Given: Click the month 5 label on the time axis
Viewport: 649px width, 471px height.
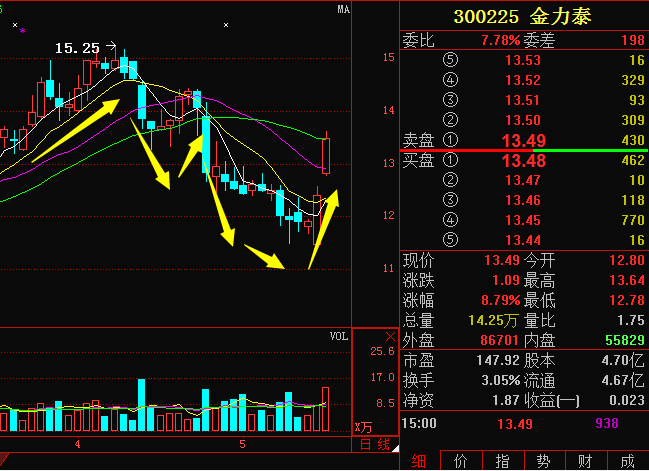Looking at the screenshot, I should (242, 445).
